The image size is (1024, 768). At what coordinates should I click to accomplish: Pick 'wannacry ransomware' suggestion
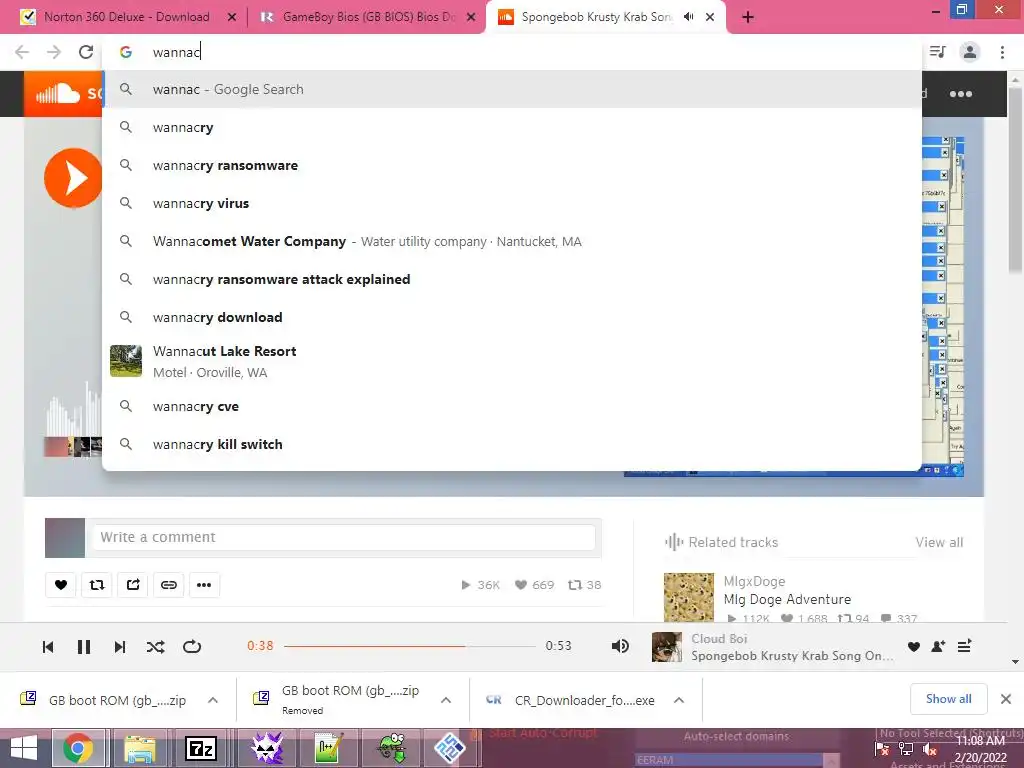[512, 165]
